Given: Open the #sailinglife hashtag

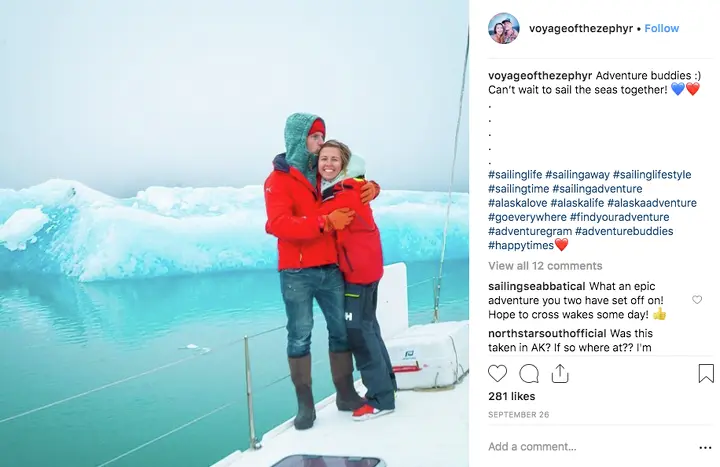Looking at the screenshot, I should 515,174.
